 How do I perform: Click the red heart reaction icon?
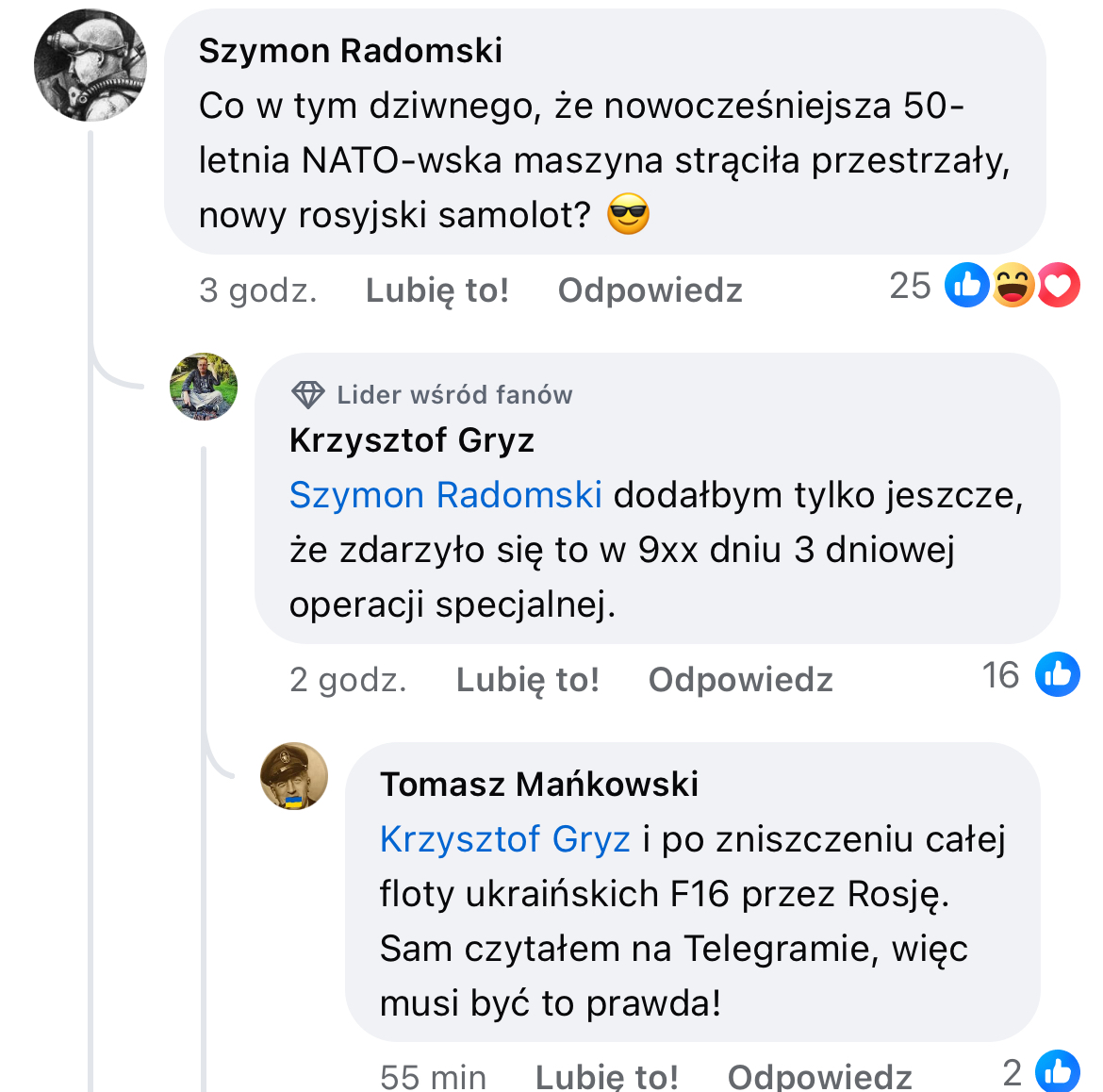pyautogui.click(x=1058, y=285)
